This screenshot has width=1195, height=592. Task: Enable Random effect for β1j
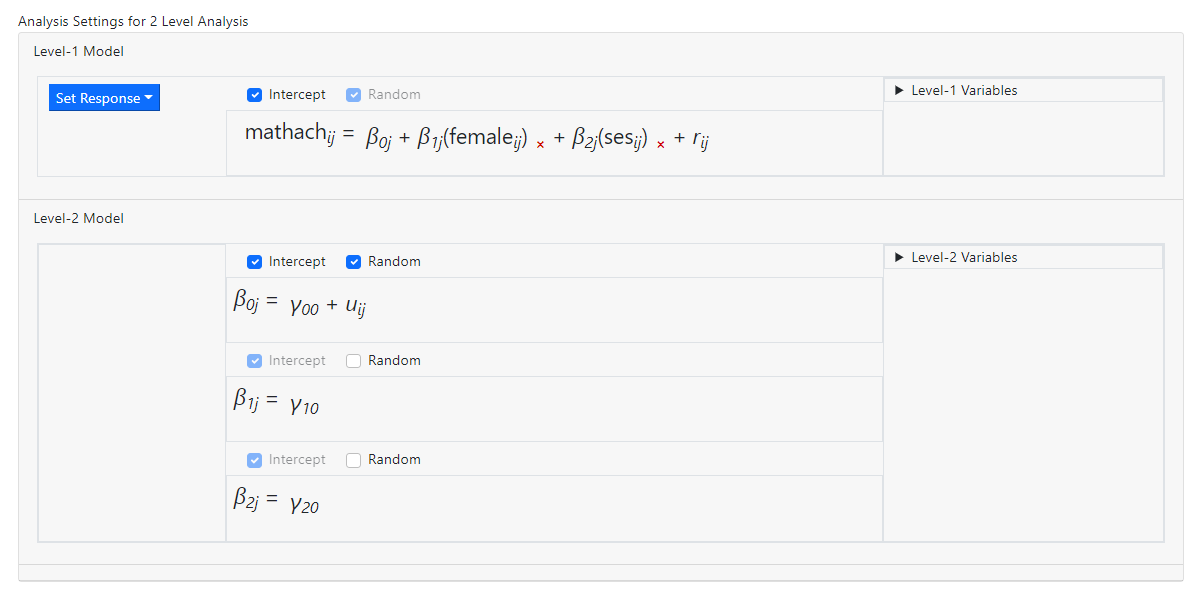(353, 361)
